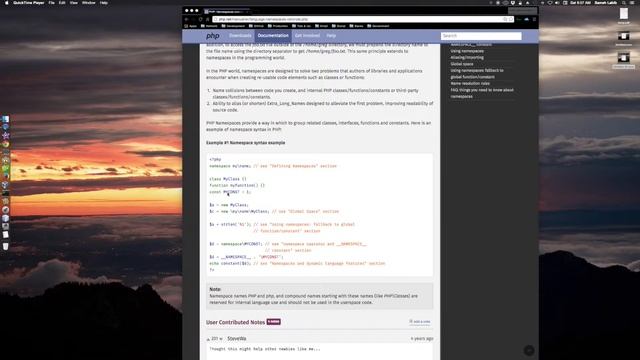Screen dimensions: 640x360
Task: Open the File menu in menu bar
Action: (51, 3)
